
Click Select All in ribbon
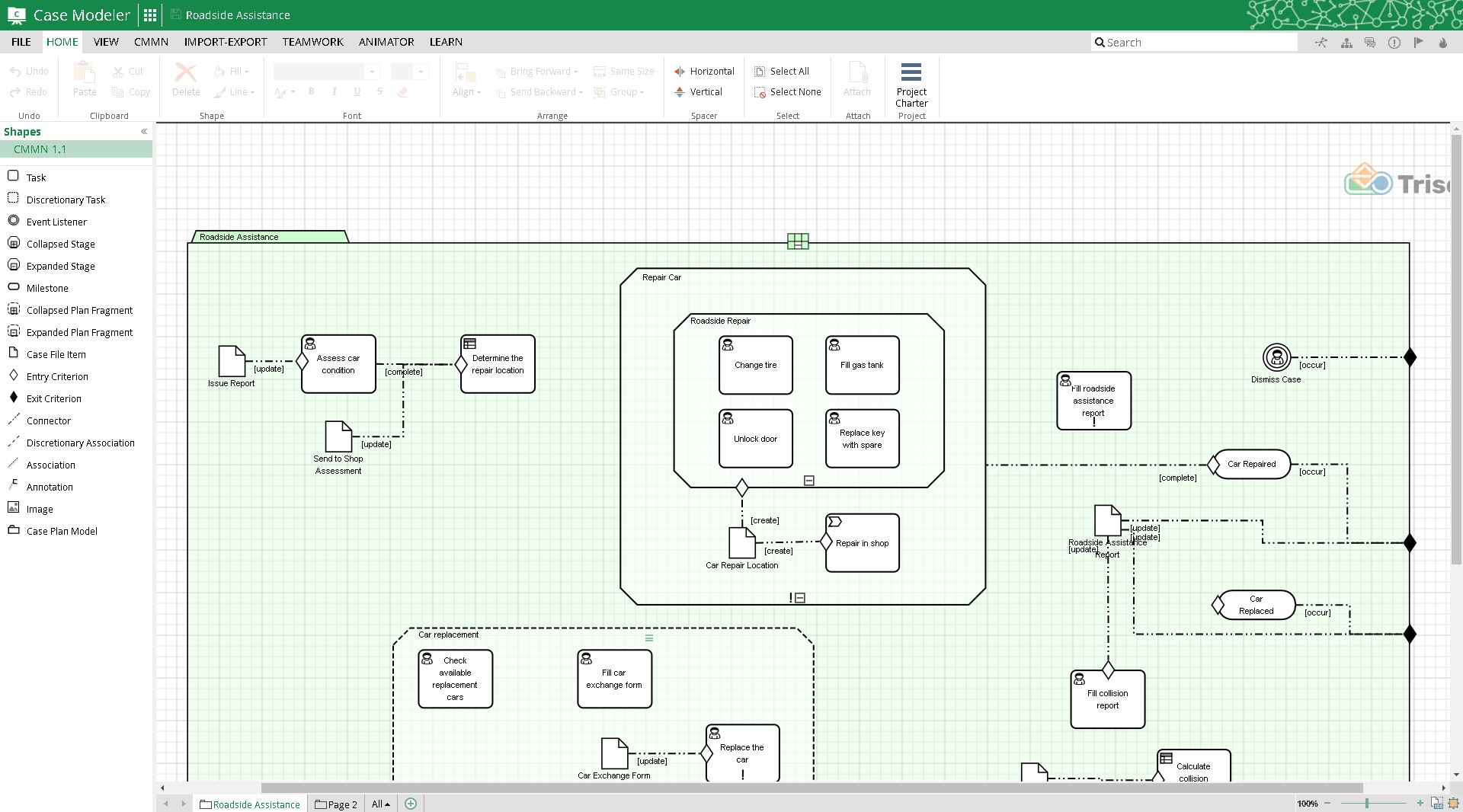782,71
